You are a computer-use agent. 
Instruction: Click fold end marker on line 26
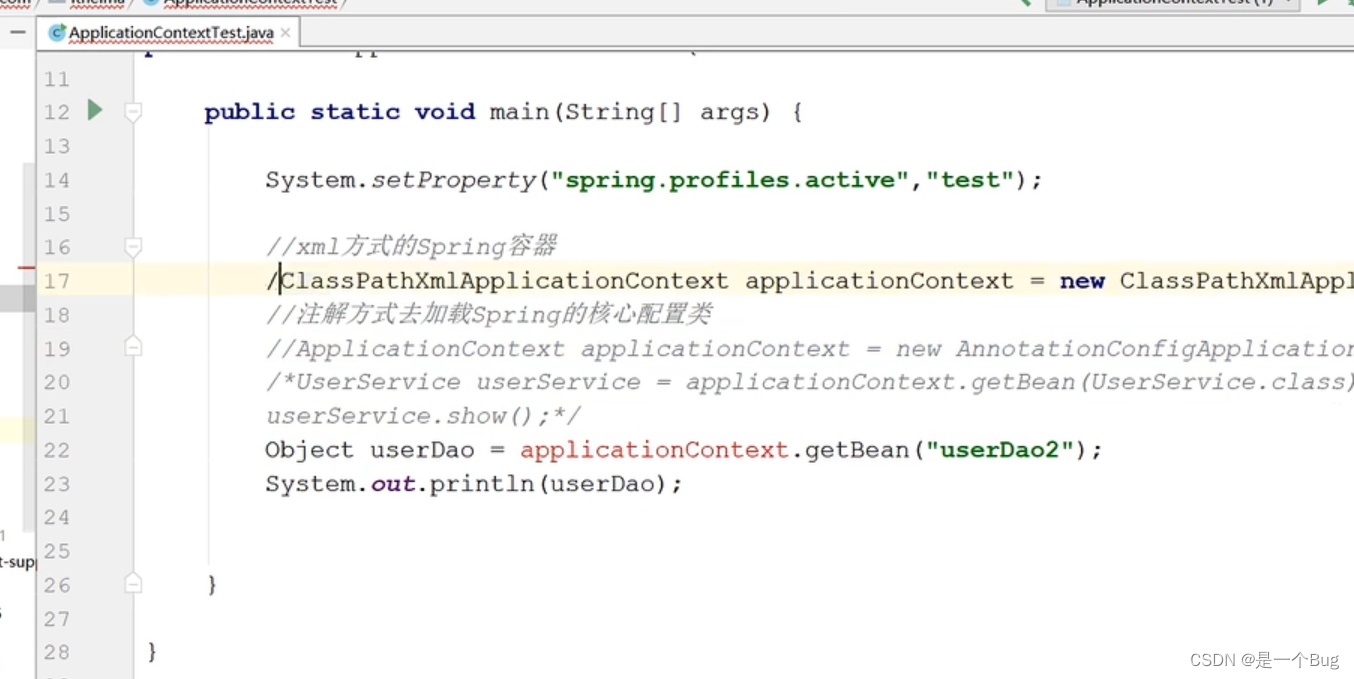(x=133, y=584)
